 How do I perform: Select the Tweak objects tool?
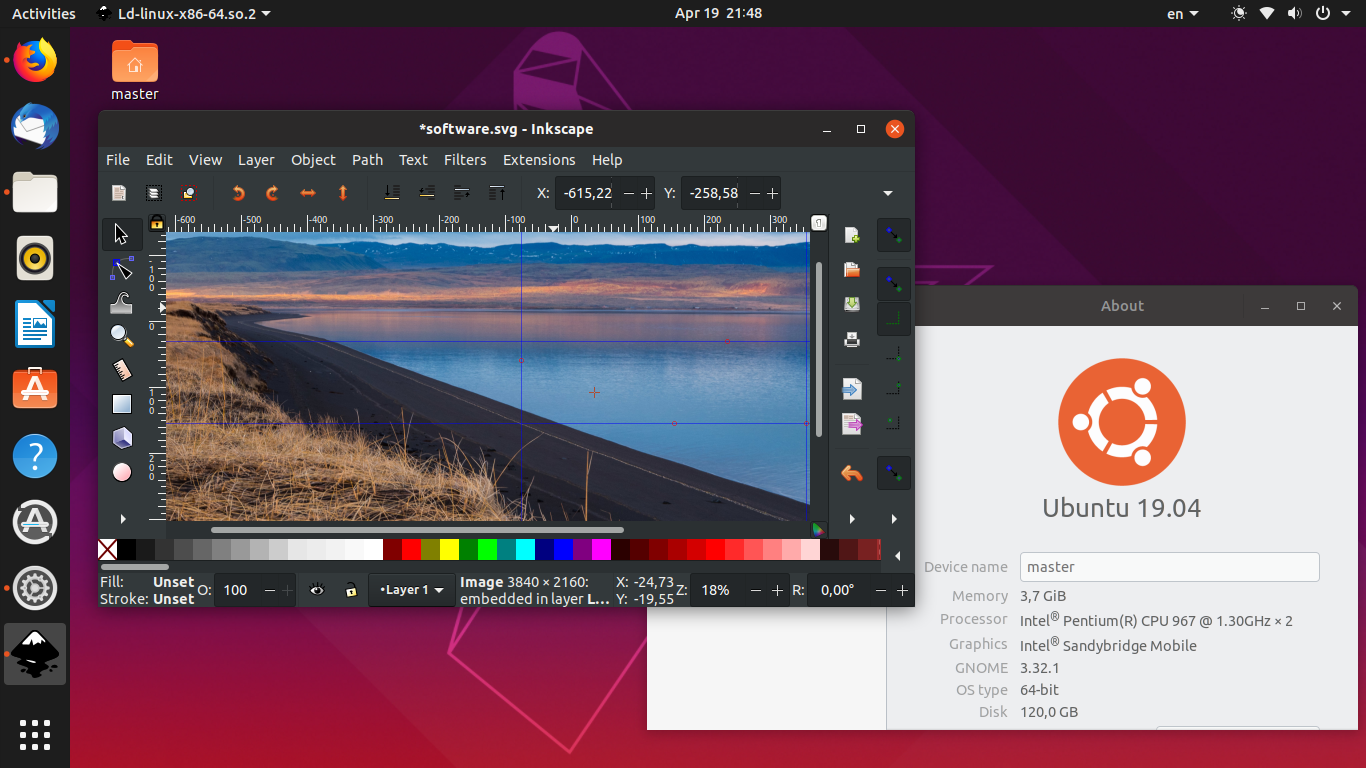click(x=122, y=302)
